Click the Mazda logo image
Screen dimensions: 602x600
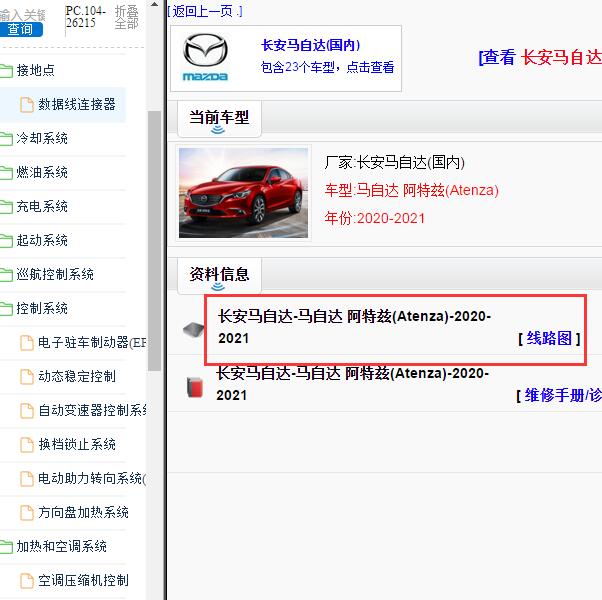point(205,58)
